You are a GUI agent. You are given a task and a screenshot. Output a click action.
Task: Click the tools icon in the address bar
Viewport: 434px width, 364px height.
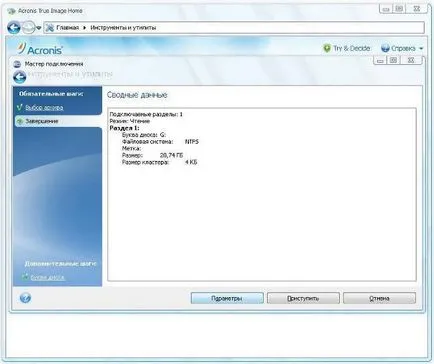(50, 28)
